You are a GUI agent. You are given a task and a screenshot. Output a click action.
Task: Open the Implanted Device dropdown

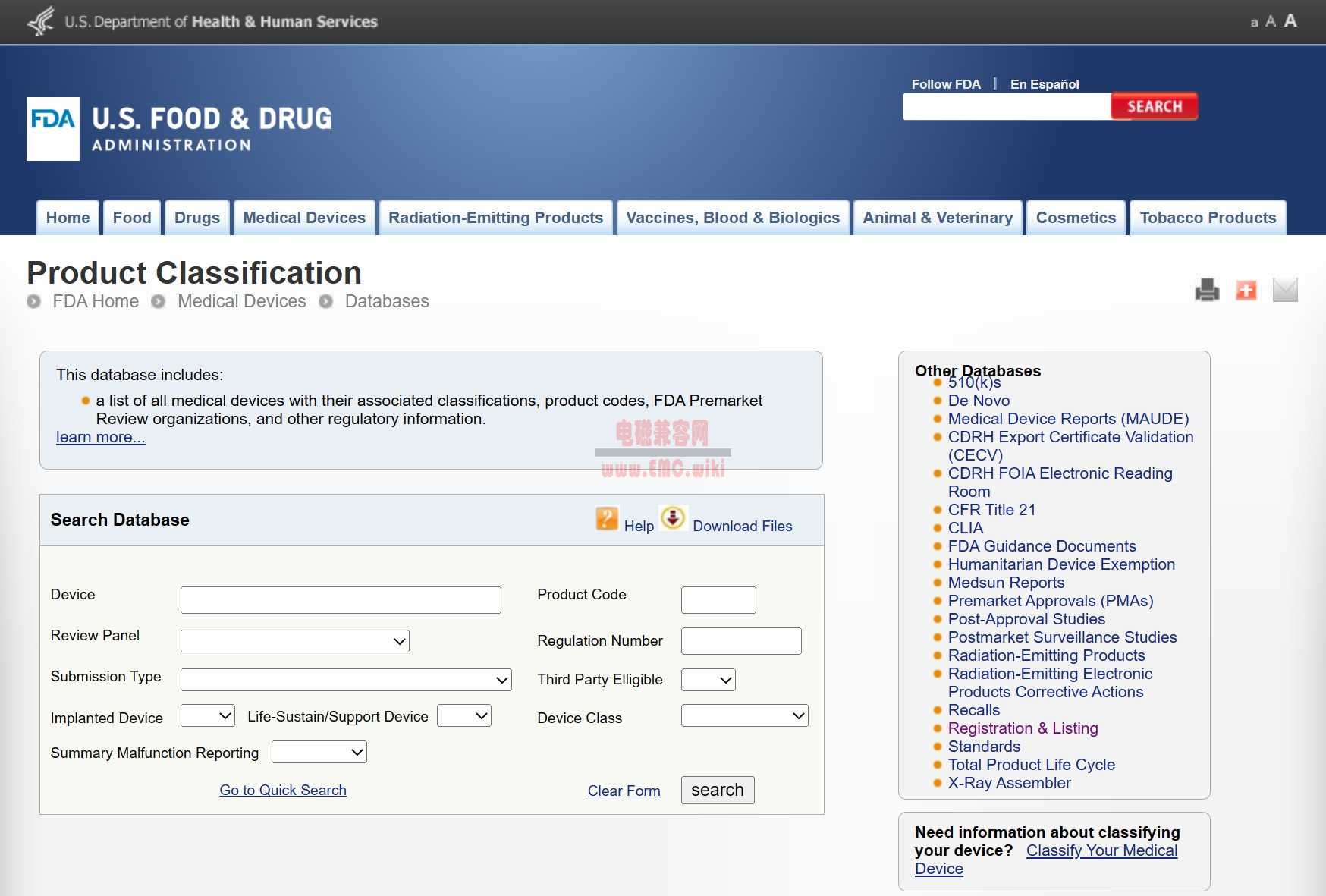[x=208, y=715]
